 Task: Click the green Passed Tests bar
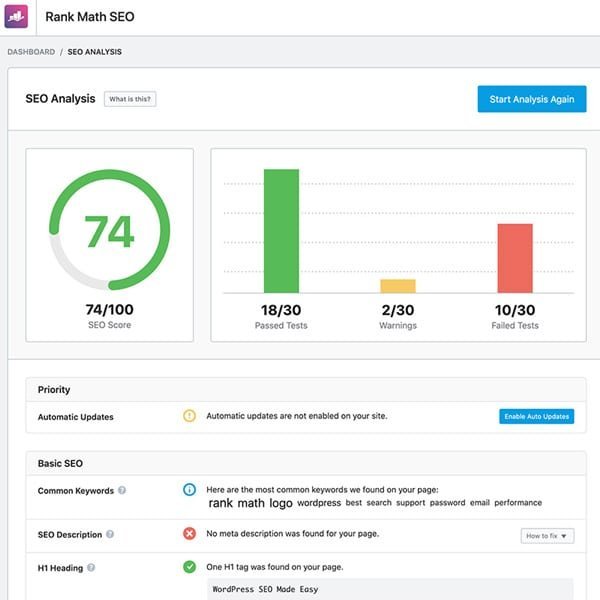tap(281, 231)
